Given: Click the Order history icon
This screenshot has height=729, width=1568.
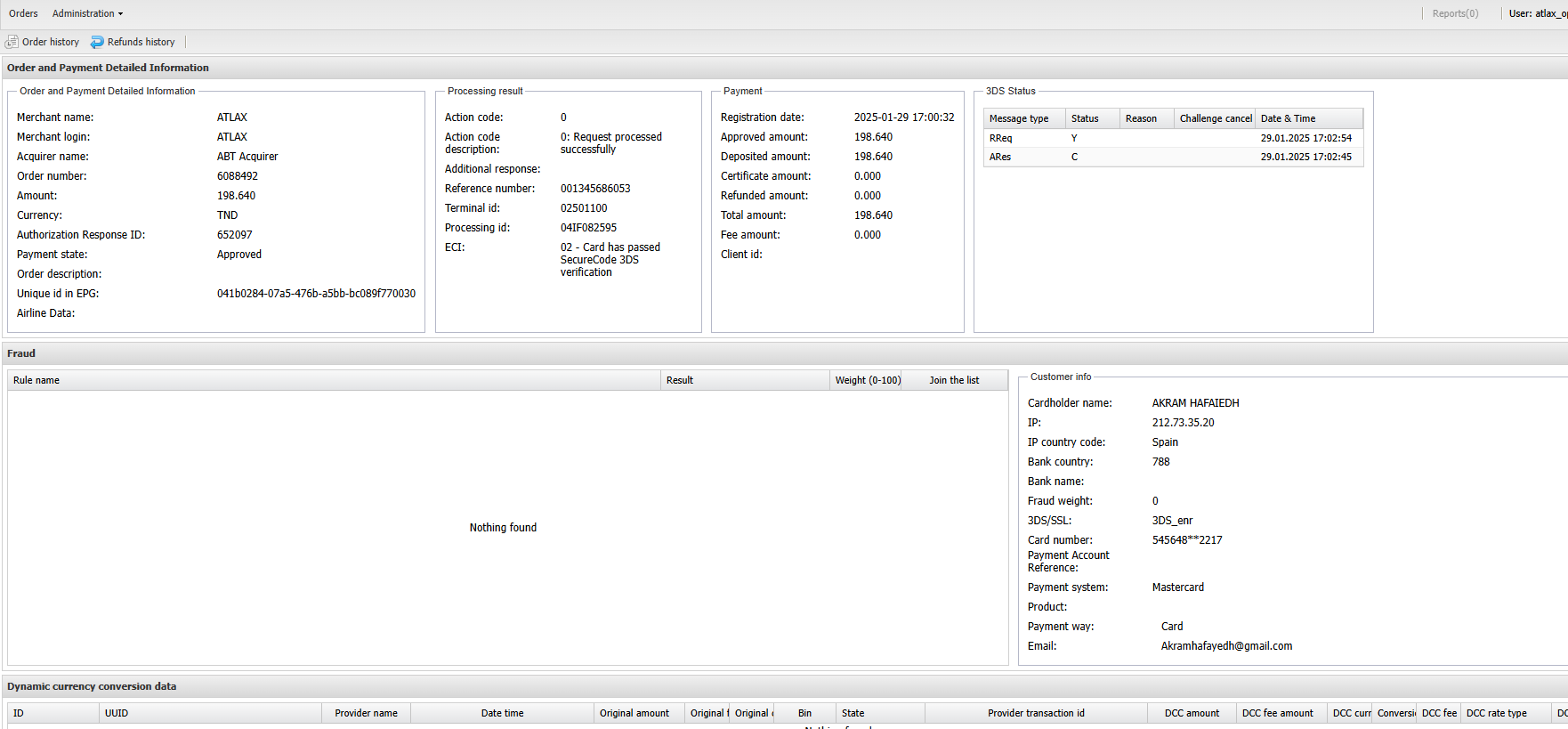Looking at the screenshot, I should pos(12,42).
